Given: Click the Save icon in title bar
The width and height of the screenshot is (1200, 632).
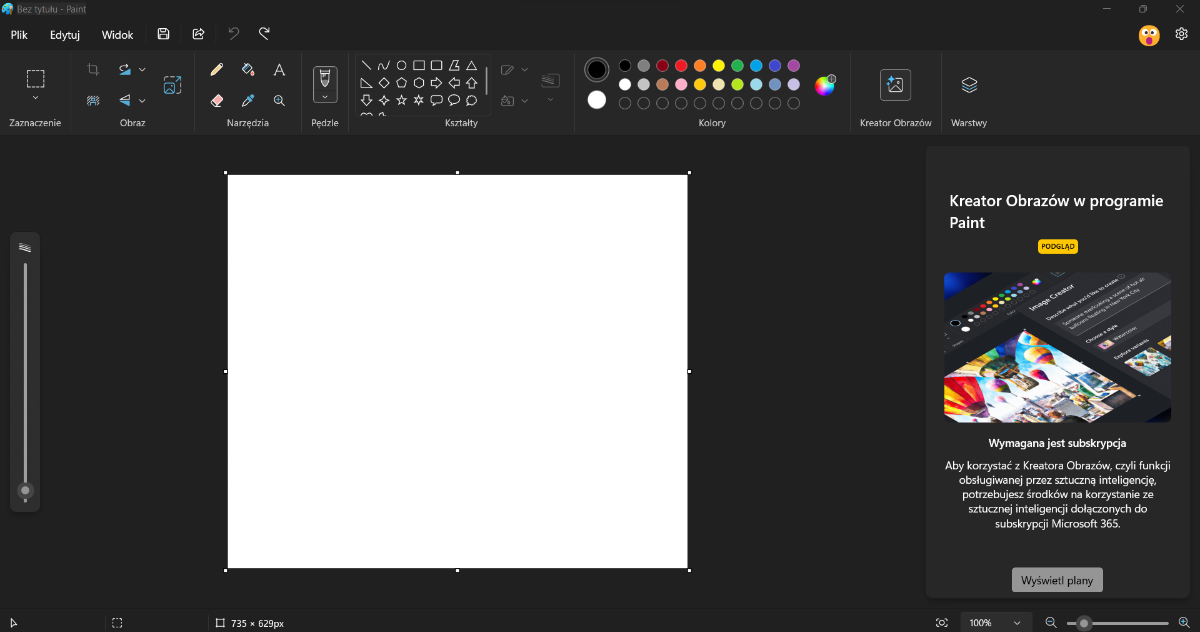Looking at the screenshot, I should coord(164,34).
